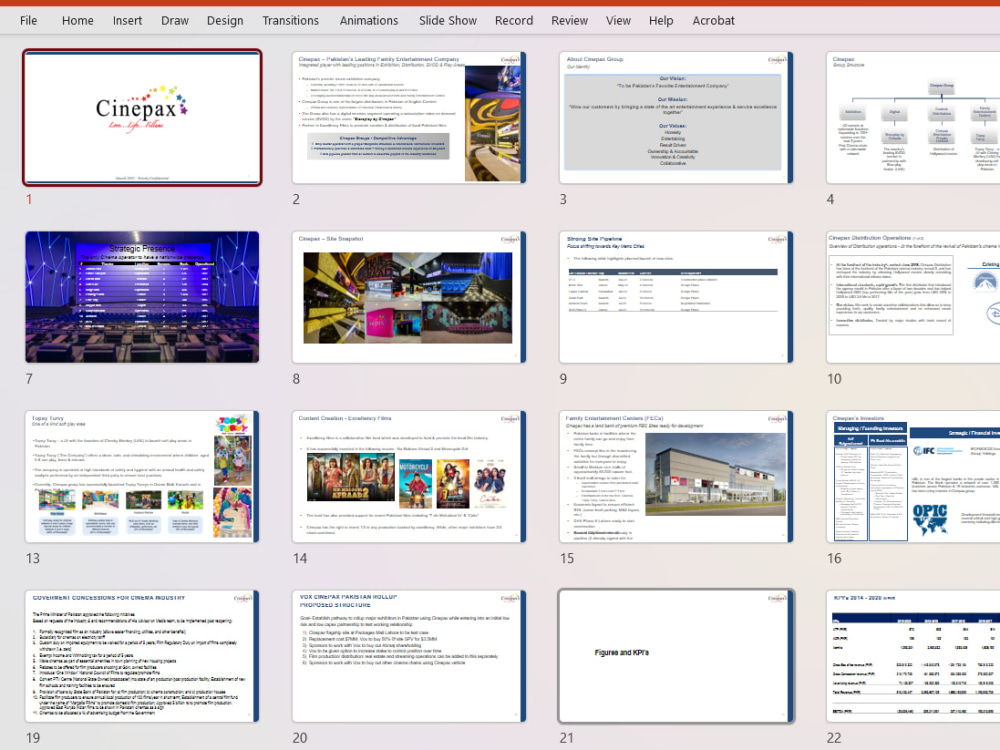Image resolution: width=1000 pixels, height=750 pixels.
Task: Click slide number 7 label
Action: [x=29, y=379]
